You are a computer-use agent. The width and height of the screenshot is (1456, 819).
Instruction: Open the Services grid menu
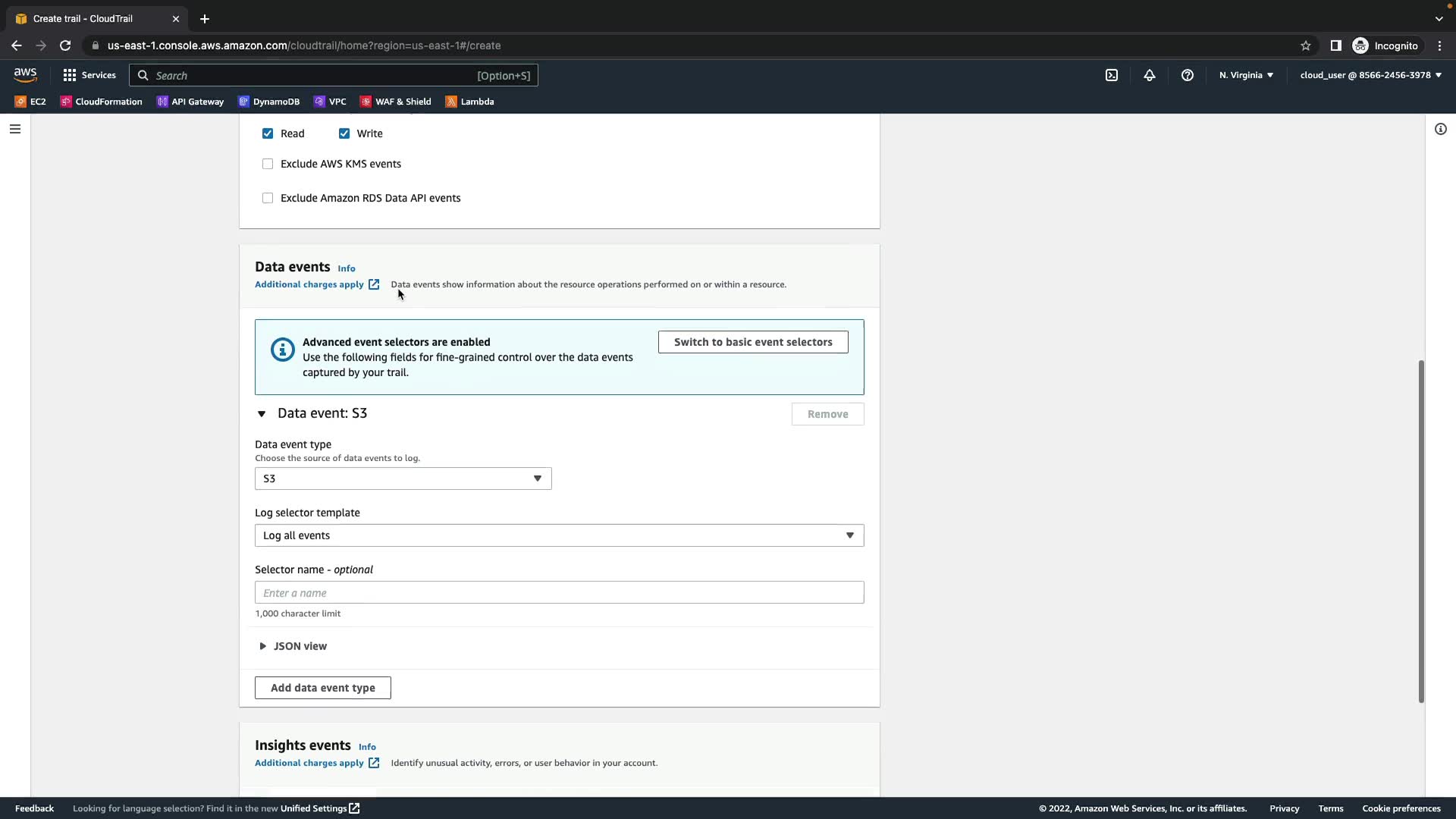pyautogui.click(x=89, y=75)
